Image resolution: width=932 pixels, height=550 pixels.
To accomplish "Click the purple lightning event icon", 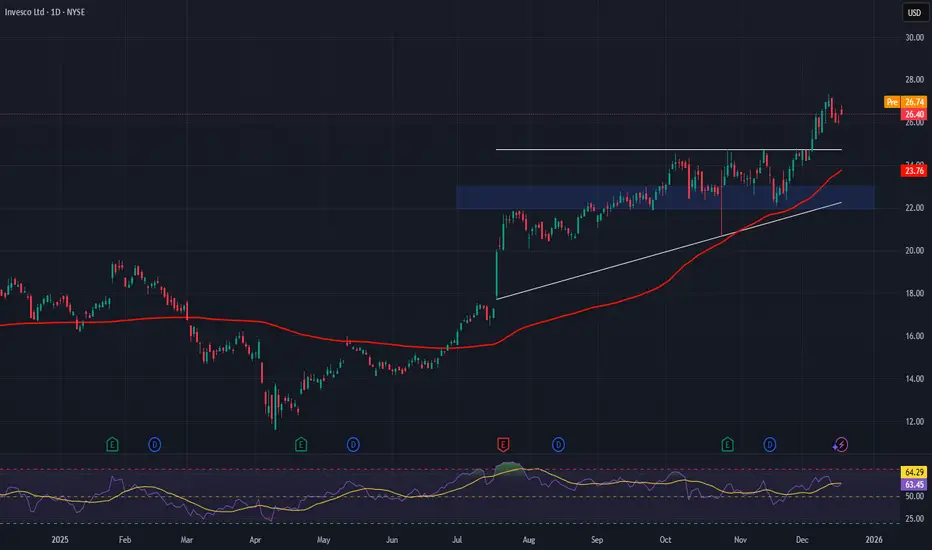I will coord(840,444).
